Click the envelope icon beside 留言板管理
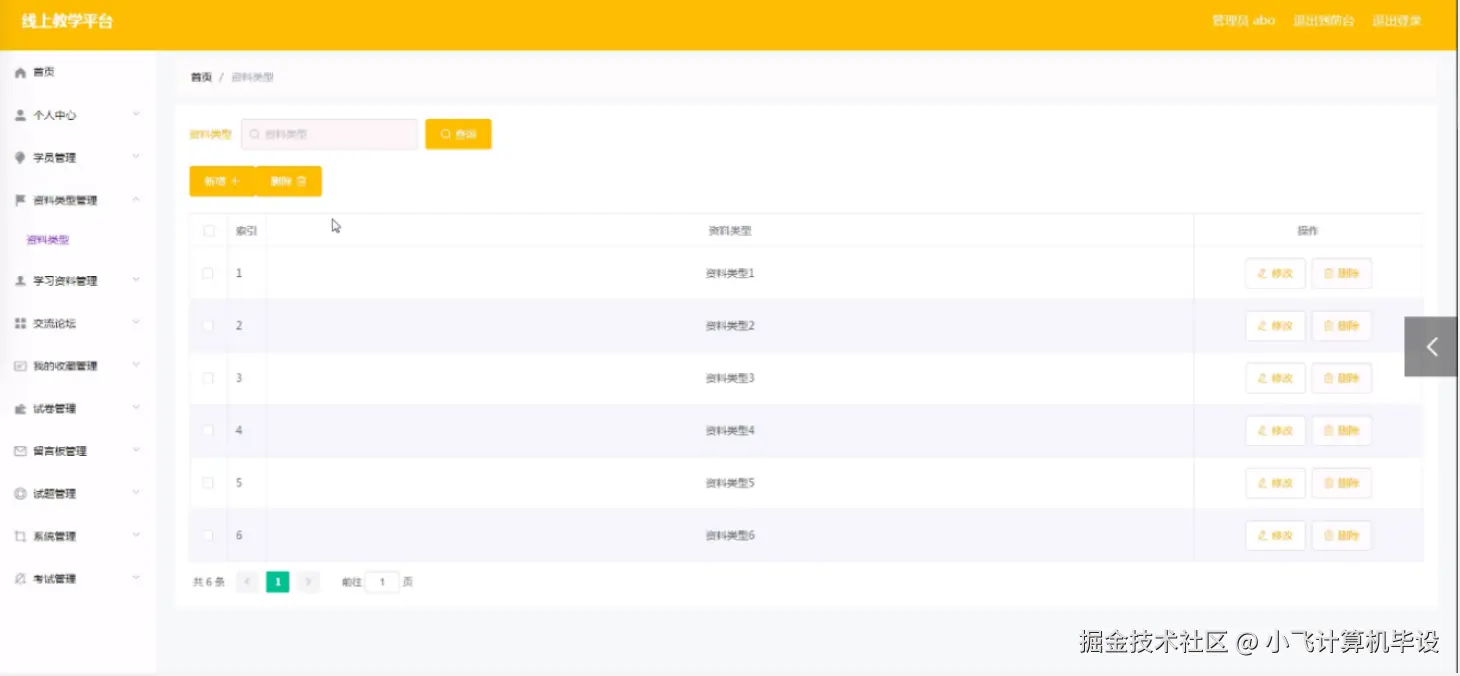The height and width of the screenshot is (676, 1460). pyautogui.click(x=20, y=451)
